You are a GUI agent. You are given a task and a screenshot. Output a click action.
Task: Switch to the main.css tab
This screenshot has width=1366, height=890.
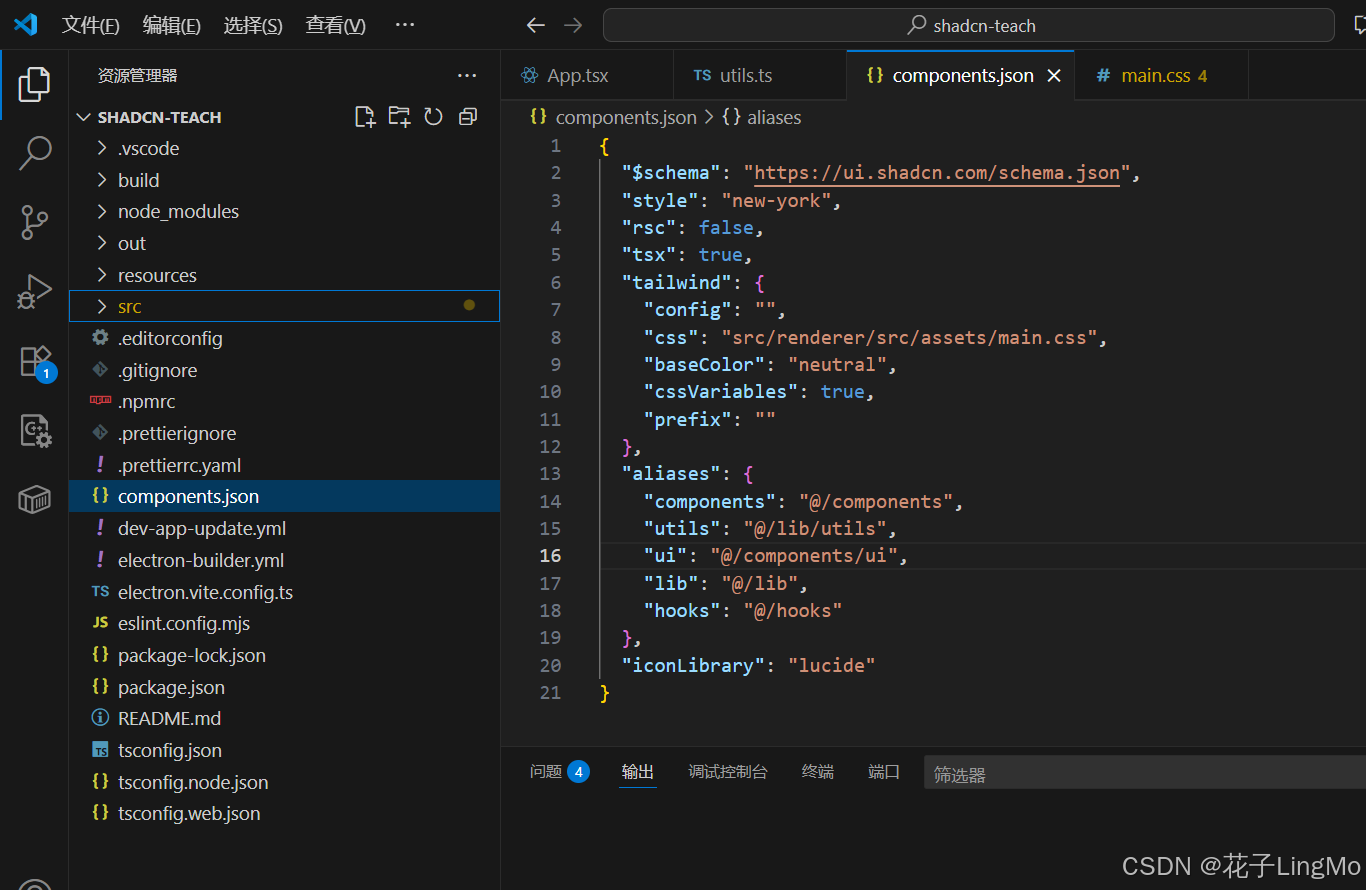coord(1161,76)
